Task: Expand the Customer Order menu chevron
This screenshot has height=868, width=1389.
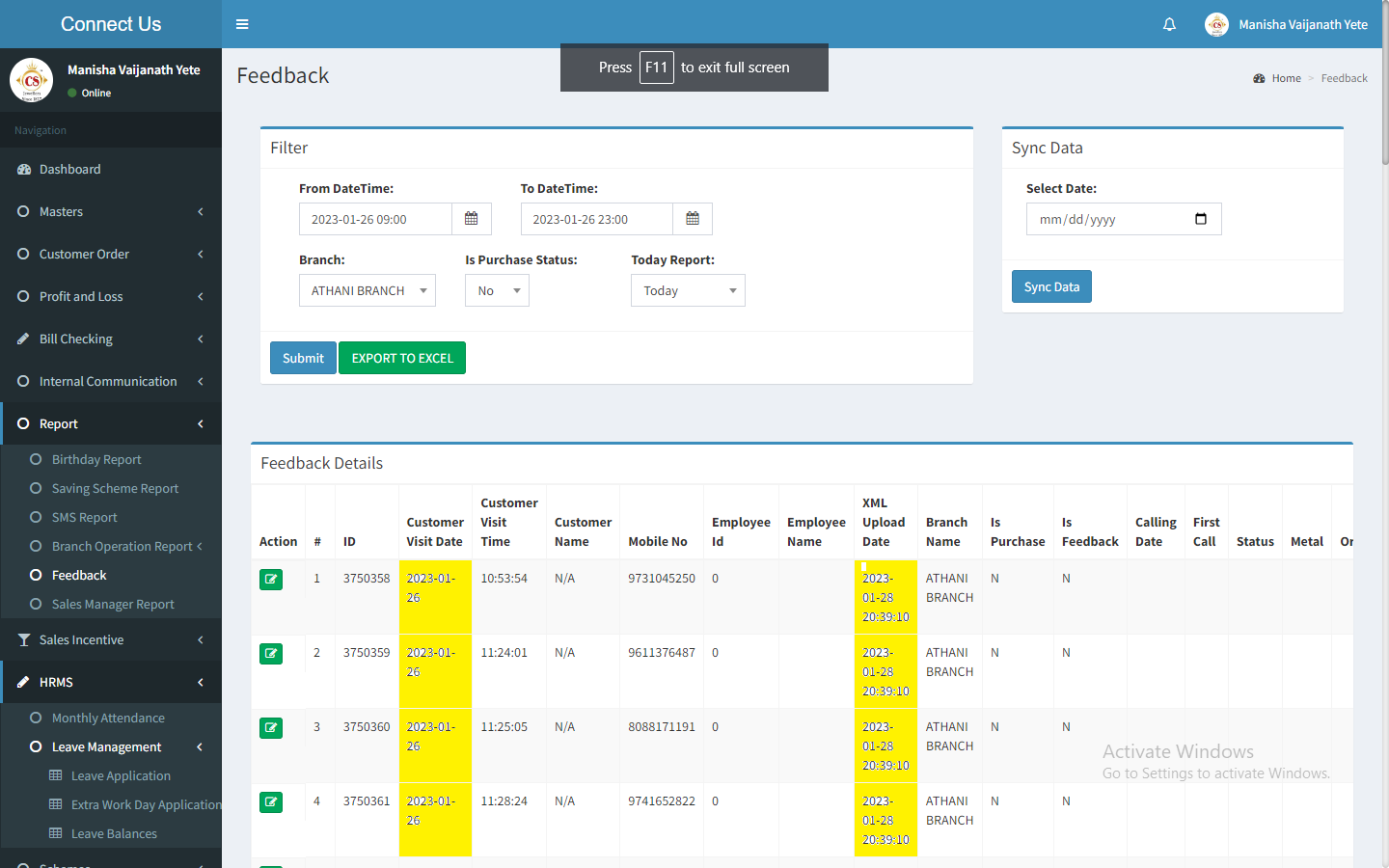Action: 201,254
